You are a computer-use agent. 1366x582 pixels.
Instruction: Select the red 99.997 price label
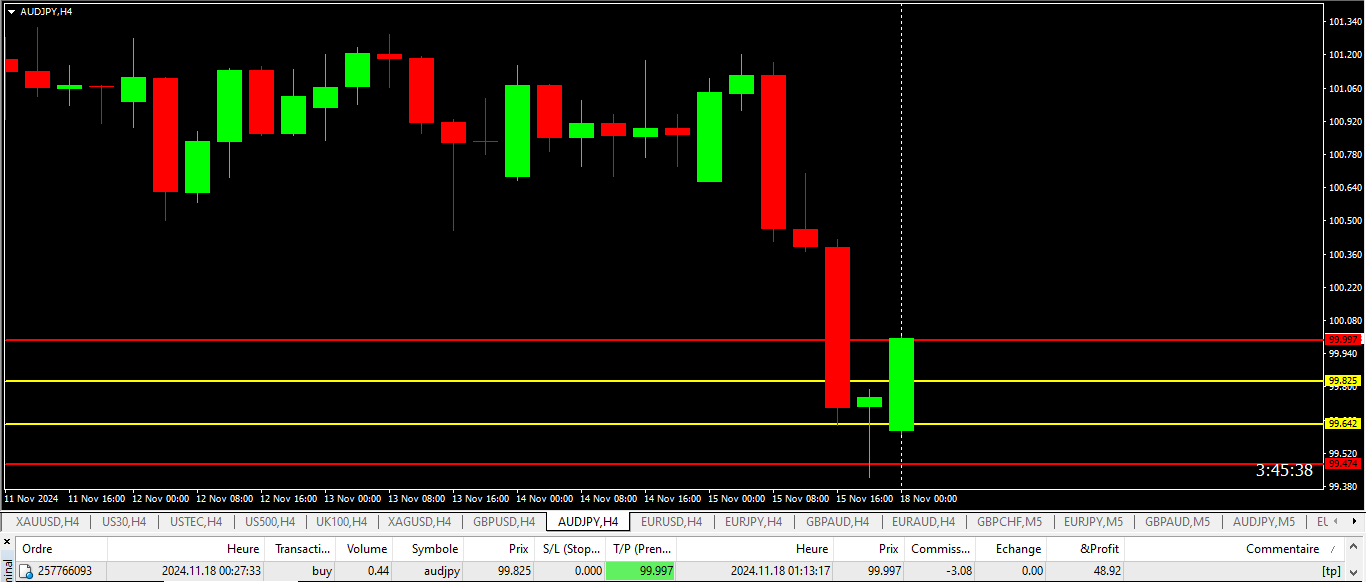click(x=1343, y=340)
